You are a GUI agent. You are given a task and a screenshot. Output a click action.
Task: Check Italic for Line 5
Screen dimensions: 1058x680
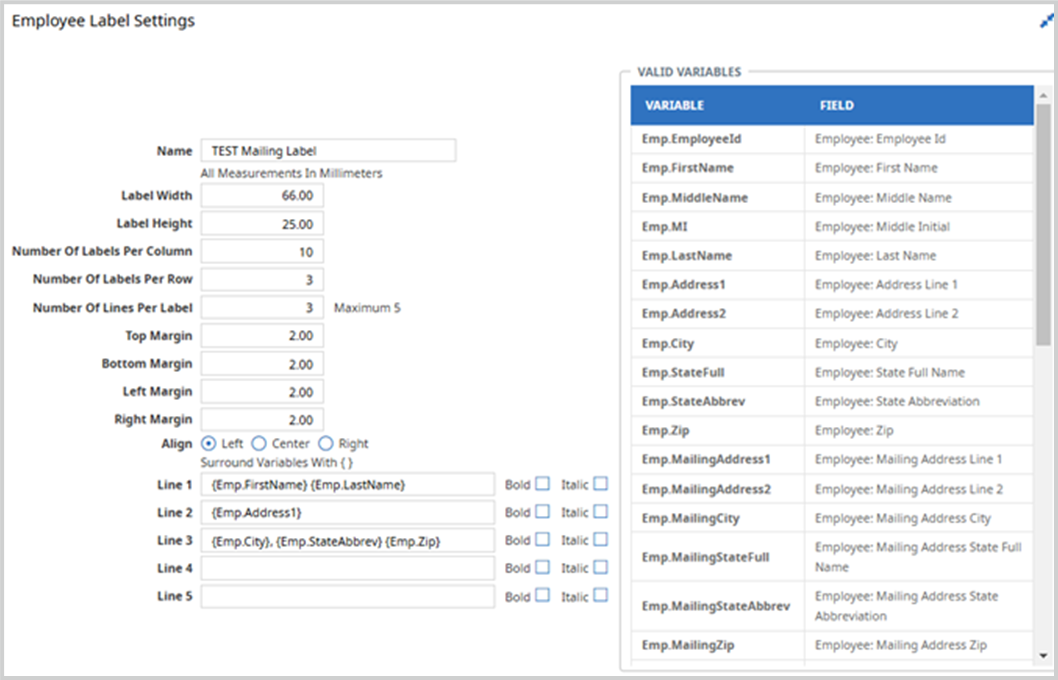601,596
